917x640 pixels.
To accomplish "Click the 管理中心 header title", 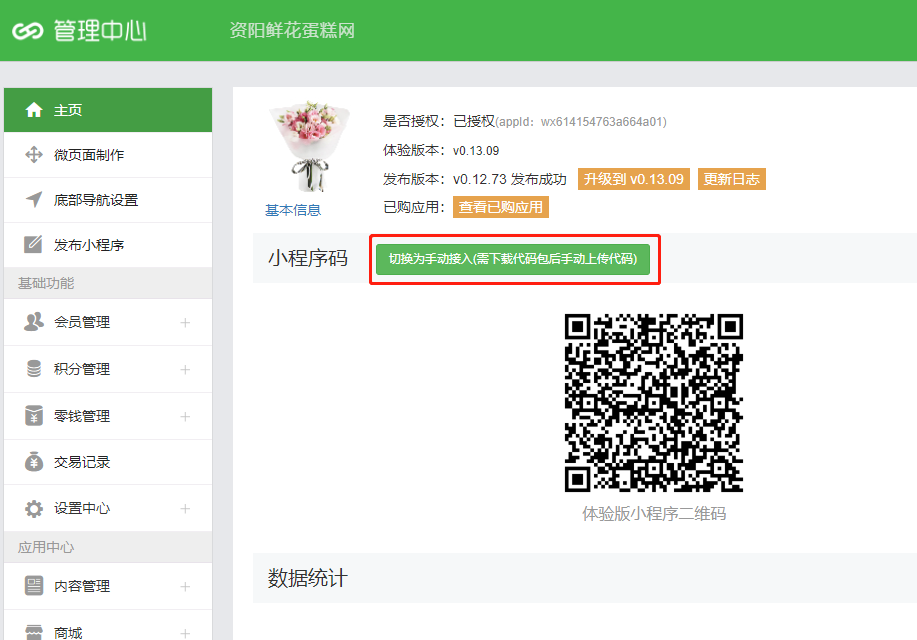I will [x=100, y=30].
